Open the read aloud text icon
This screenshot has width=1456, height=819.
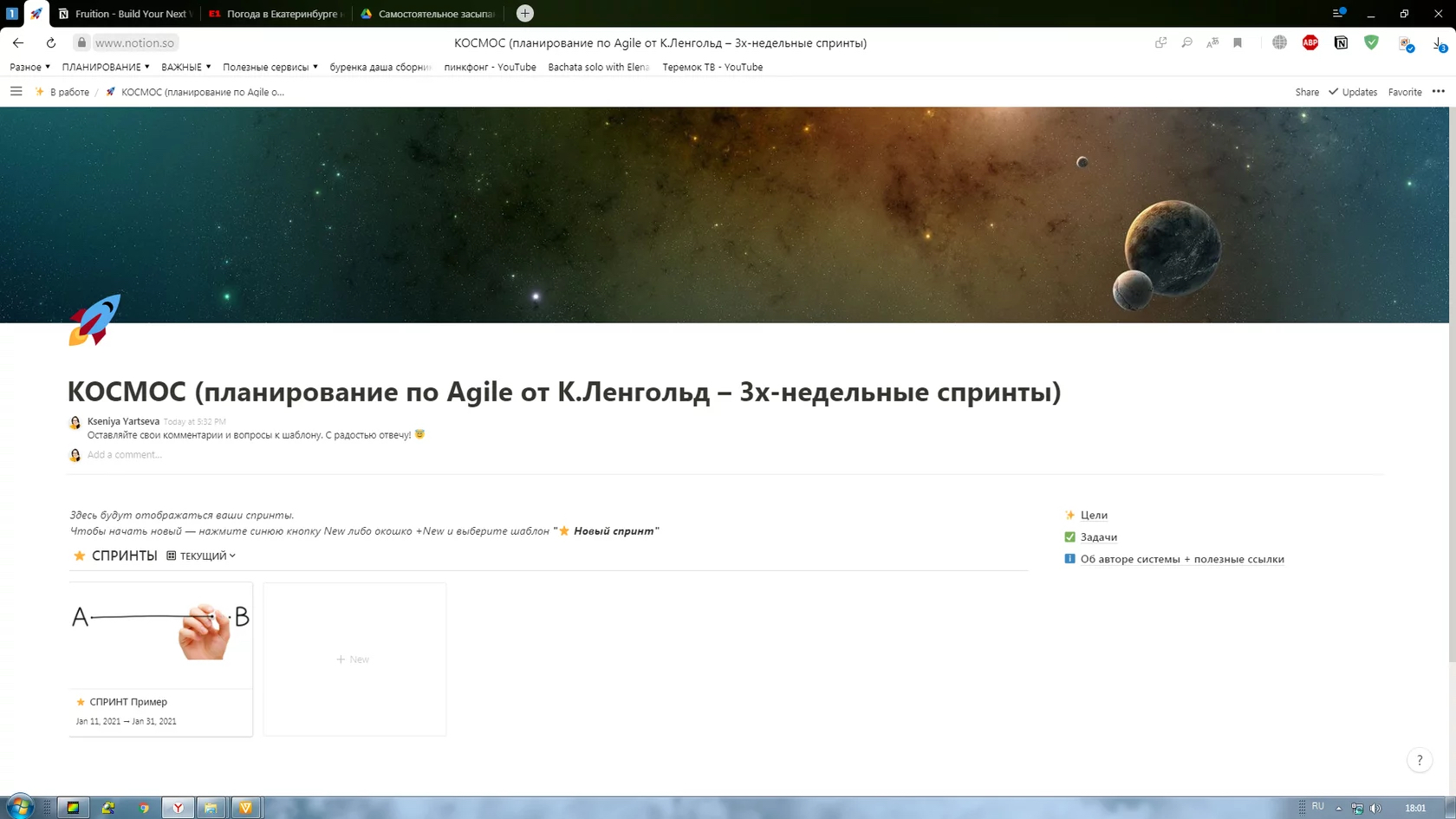coord(1212,42)
